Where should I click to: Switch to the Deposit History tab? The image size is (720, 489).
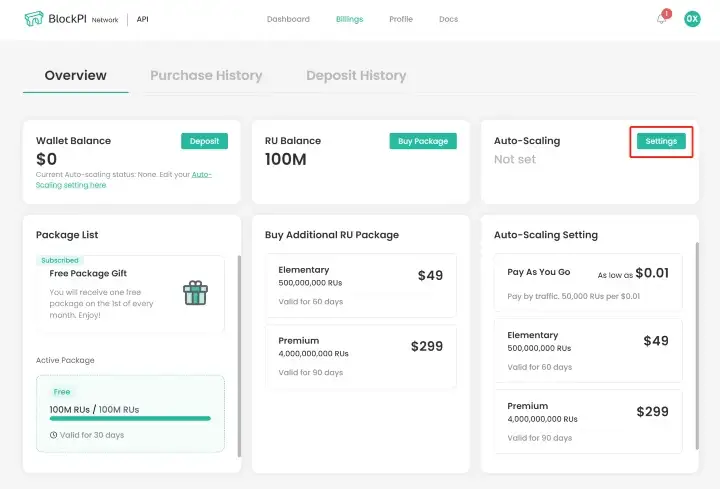pos(356,75)
